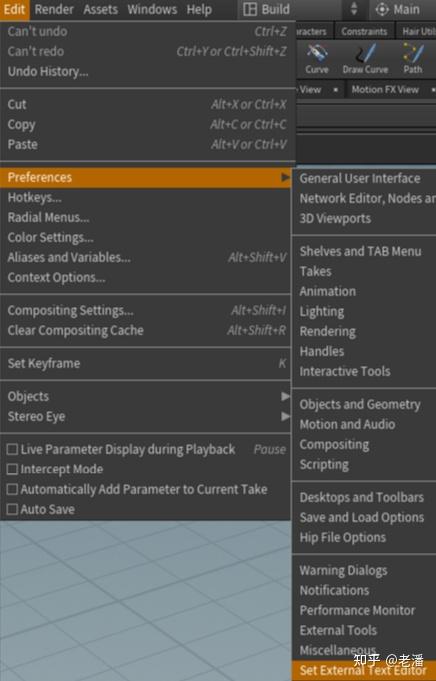Screen dimensions: 436x681
Task: Close the View pane tab
Action: pyautogui.click(x=335, y=90)
